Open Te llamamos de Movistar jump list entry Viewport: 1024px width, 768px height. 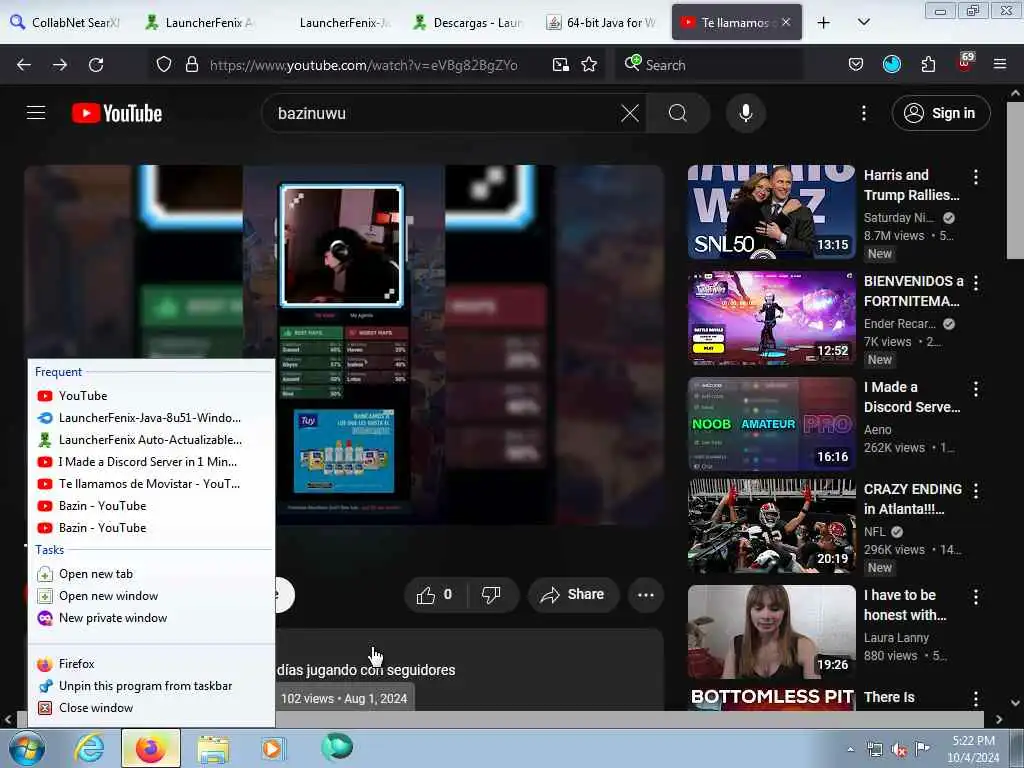click(x=152, y=484)
